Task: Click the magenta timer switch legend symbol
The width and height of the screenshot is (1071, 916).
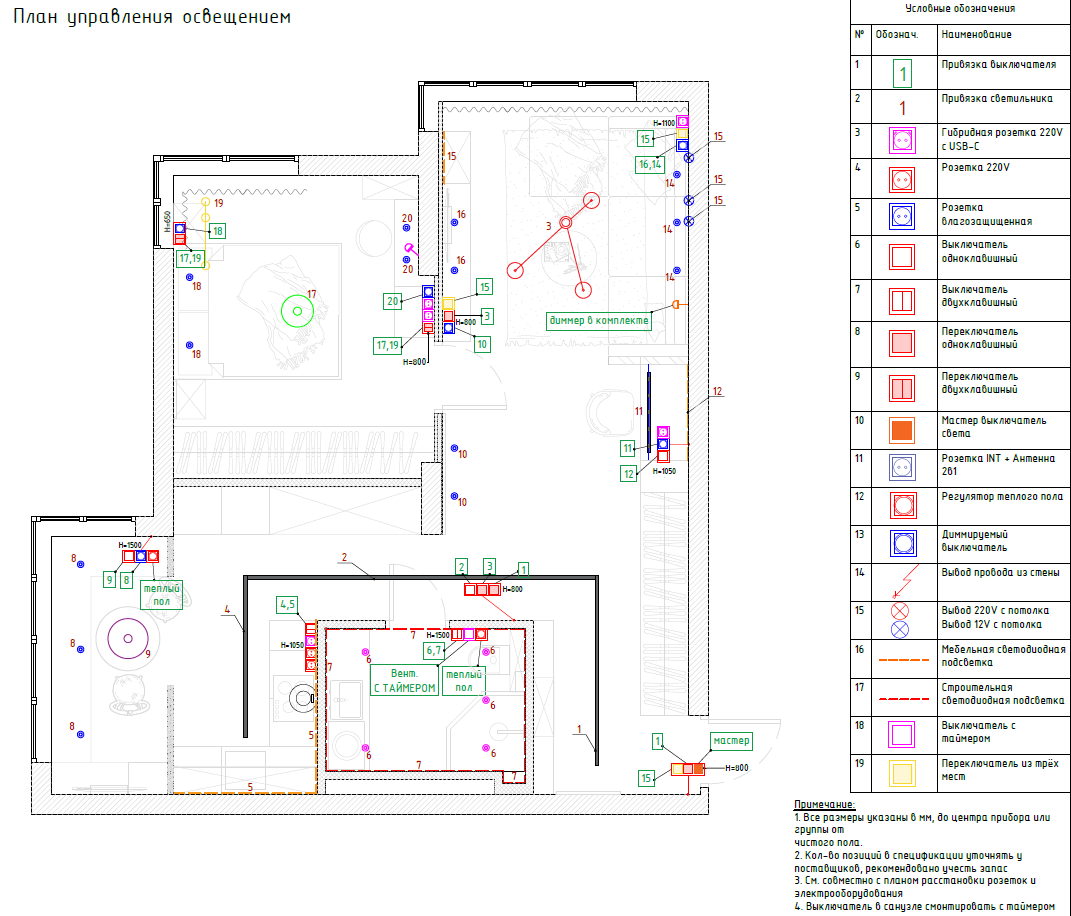Action: [902, 735]
